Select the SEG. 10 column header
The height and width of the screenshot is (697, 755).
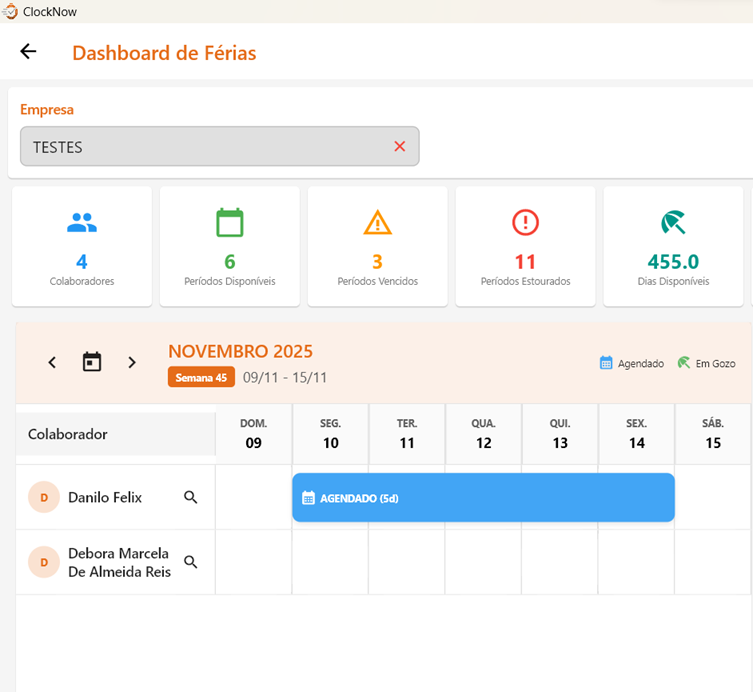point(330,434)
